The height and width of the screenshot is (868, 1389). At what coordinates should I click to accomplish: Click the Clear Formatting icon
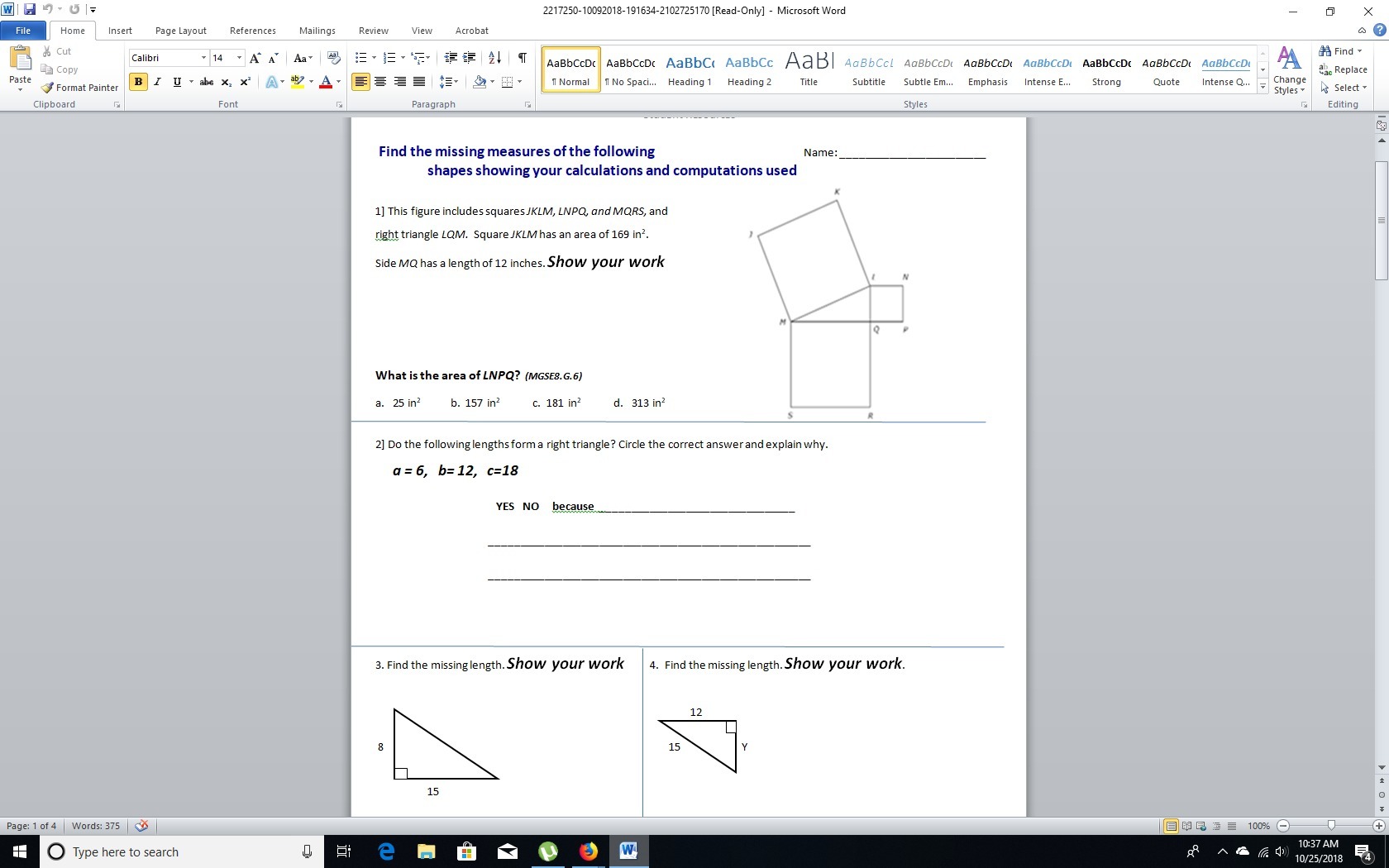334,58
